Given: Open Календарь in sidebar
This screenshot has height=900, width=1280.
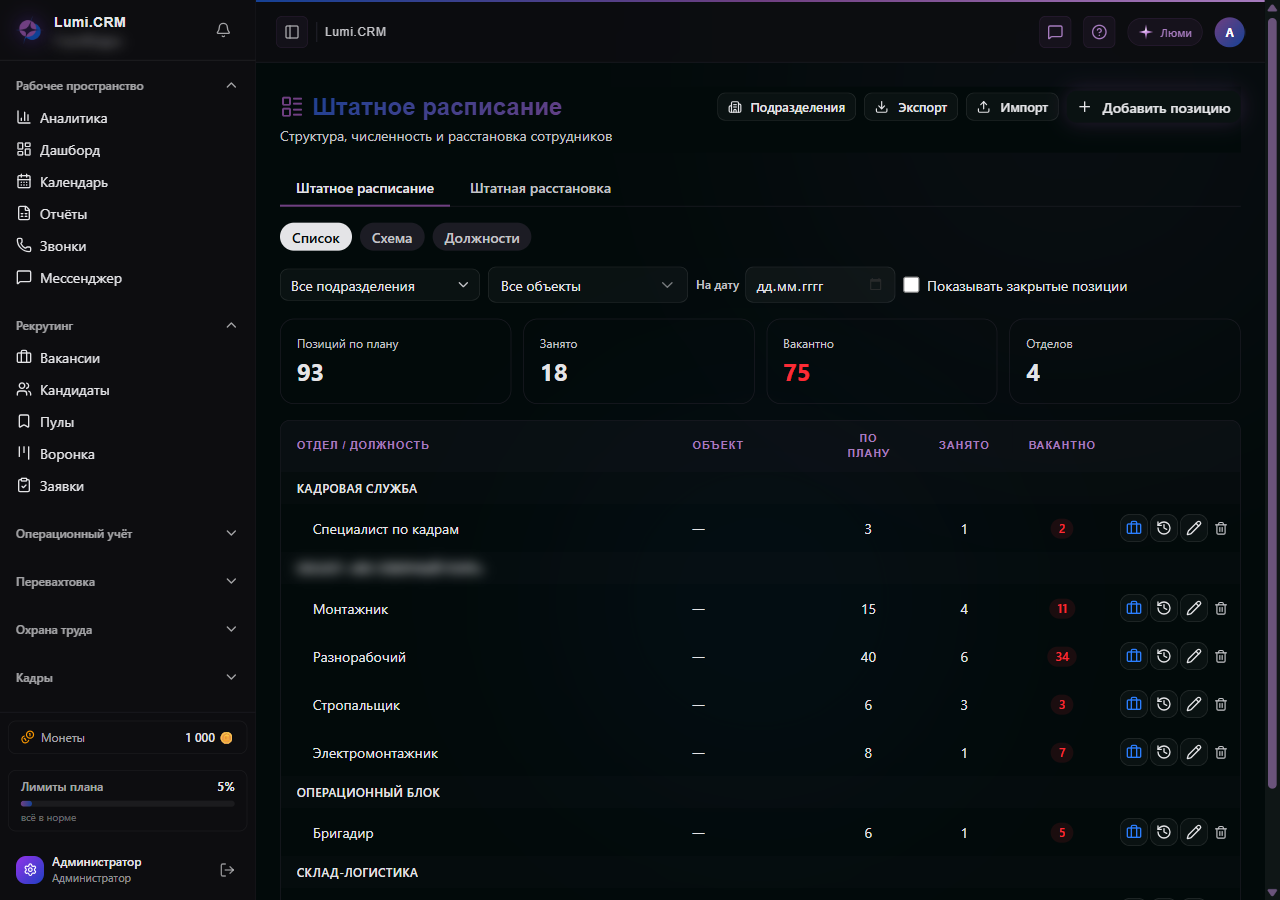Looking at the screenshot, I should click(x=128, y=182).
